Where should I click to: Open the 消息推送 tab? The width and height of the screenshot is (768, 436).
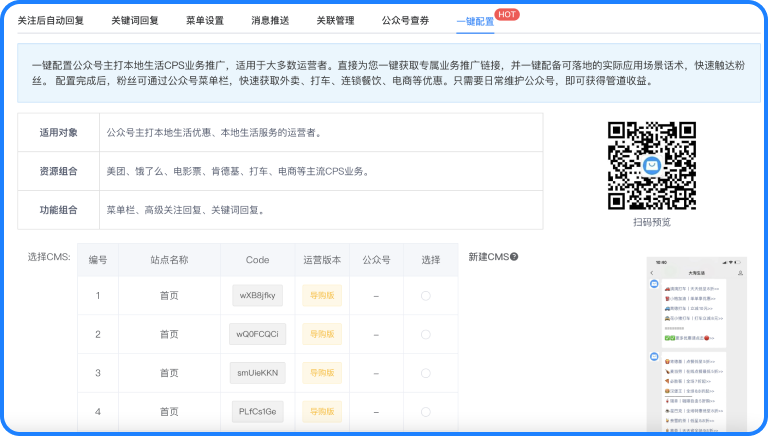point(270,20)
